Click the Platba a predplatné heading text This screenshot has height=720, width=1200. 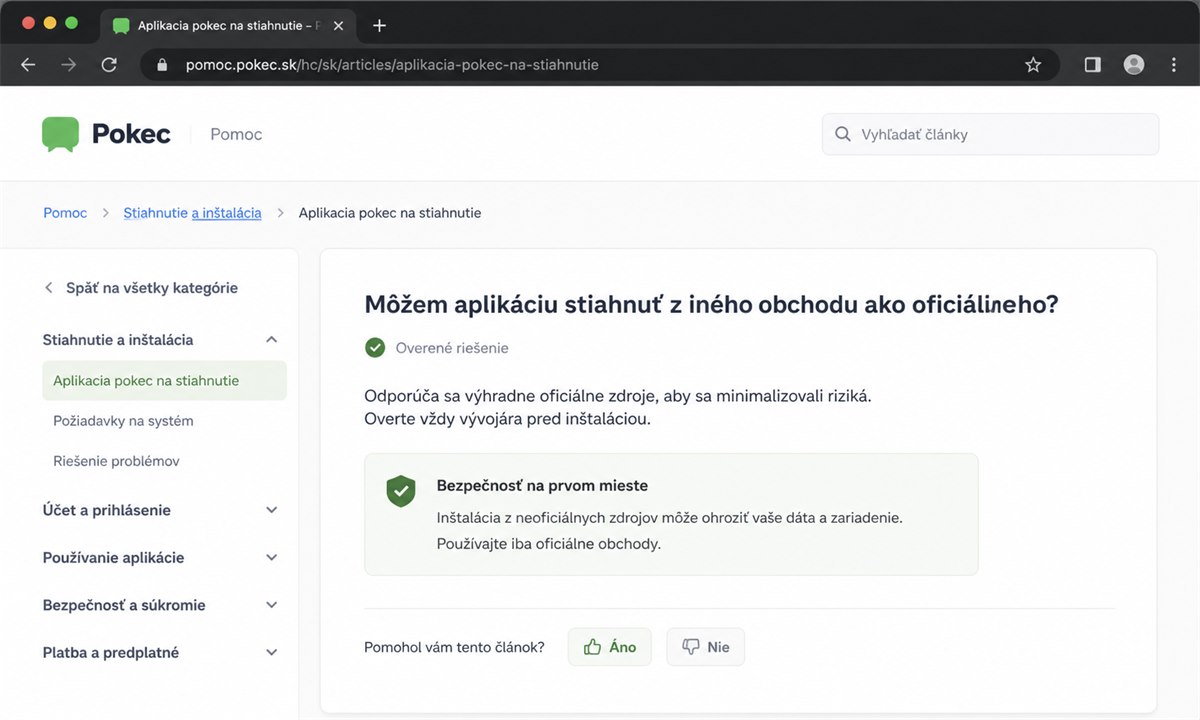[111, 653]
